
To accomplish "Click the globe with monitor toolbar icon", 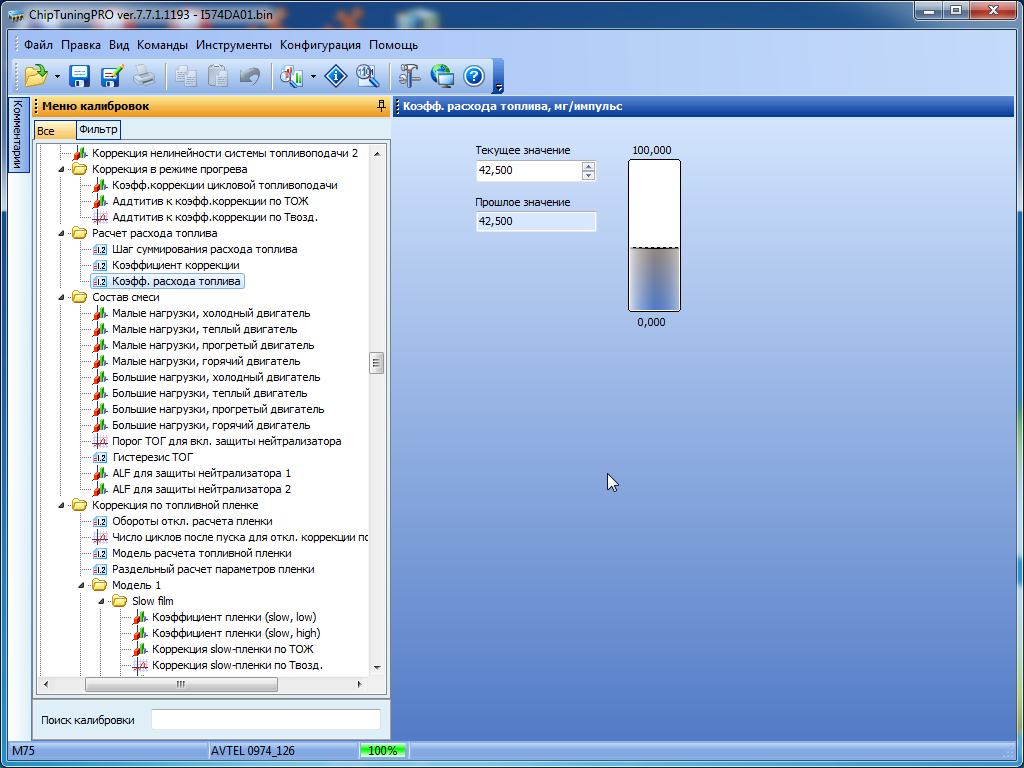I will coord(442,76).
